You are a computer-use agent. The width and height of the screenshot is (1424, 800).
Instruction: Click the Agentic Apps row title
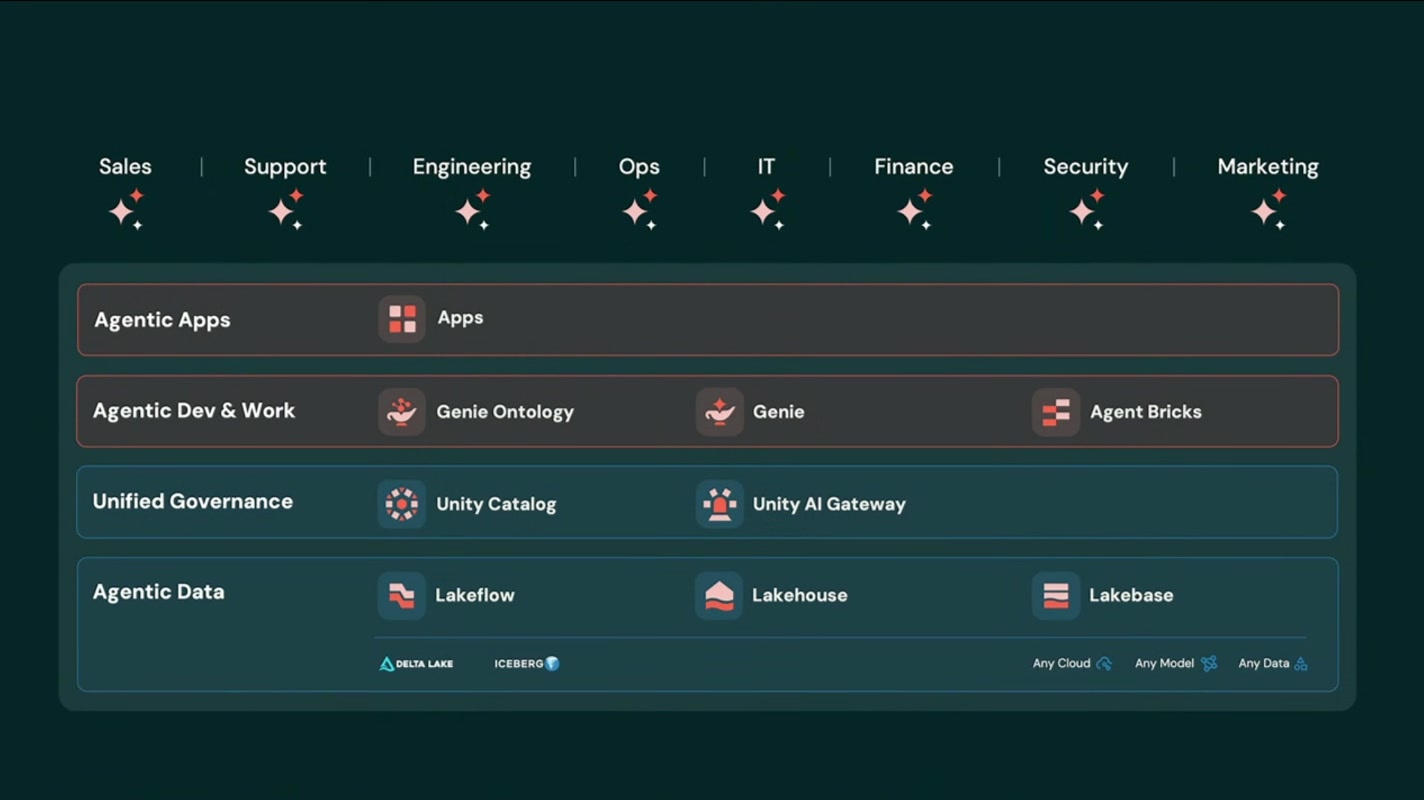pyautogui.click(x=162, y=320)
